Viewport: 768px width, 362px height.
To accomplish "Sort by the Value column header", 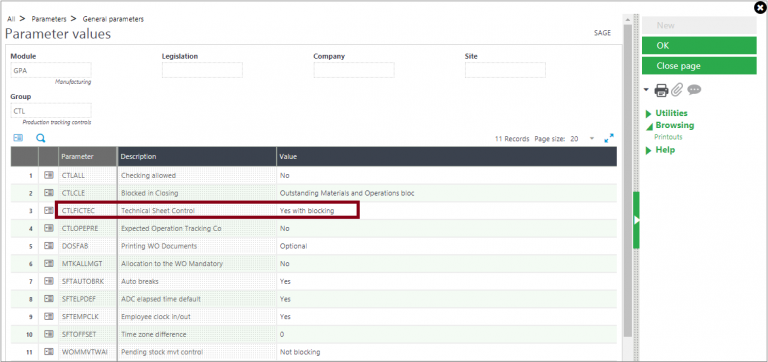I will coord(447,156).
